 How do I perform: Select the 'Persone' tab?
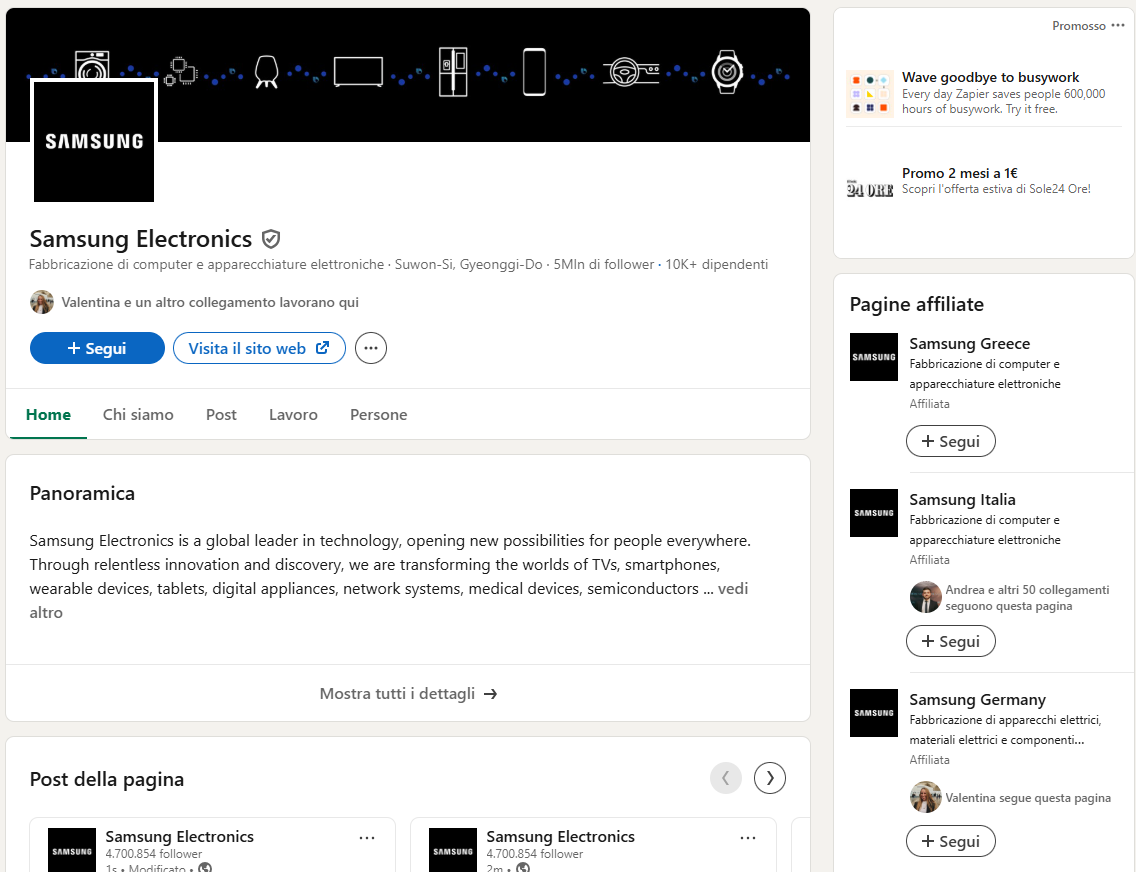(378, 414)
